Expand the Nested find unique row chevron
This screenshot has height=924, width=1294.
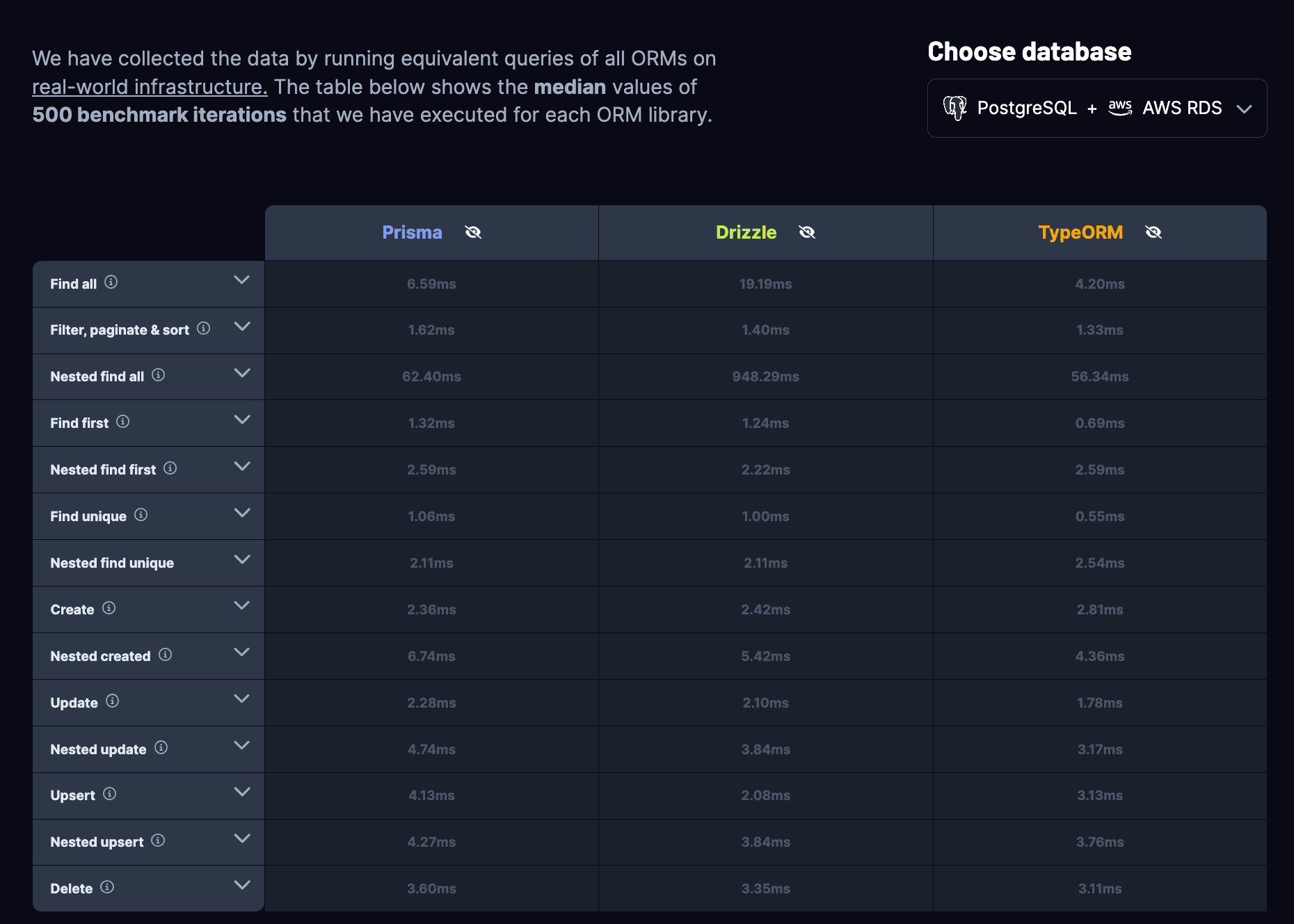click(x=241, y=559)
